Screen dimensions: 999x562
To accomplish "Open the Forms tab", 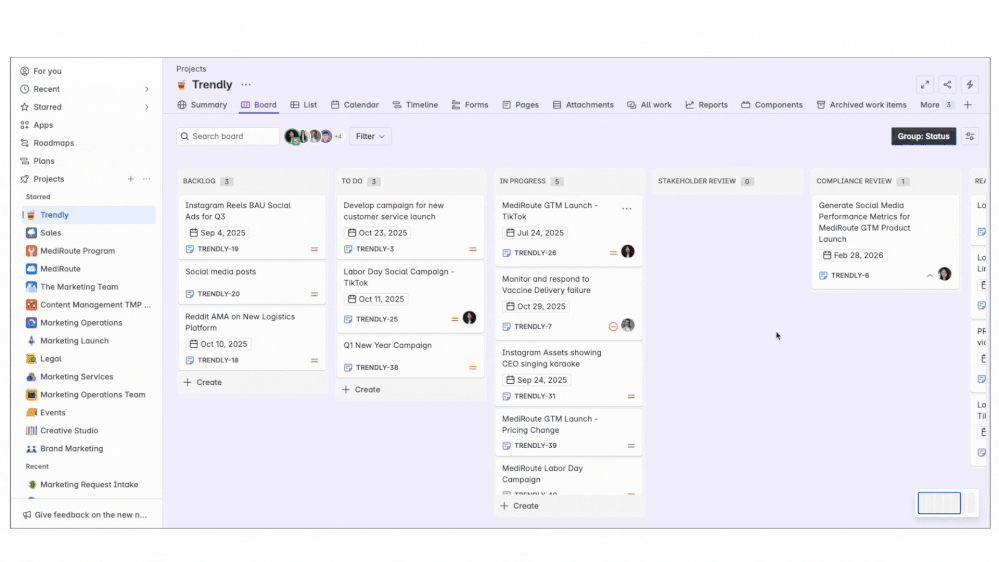I will coord(470,105).
